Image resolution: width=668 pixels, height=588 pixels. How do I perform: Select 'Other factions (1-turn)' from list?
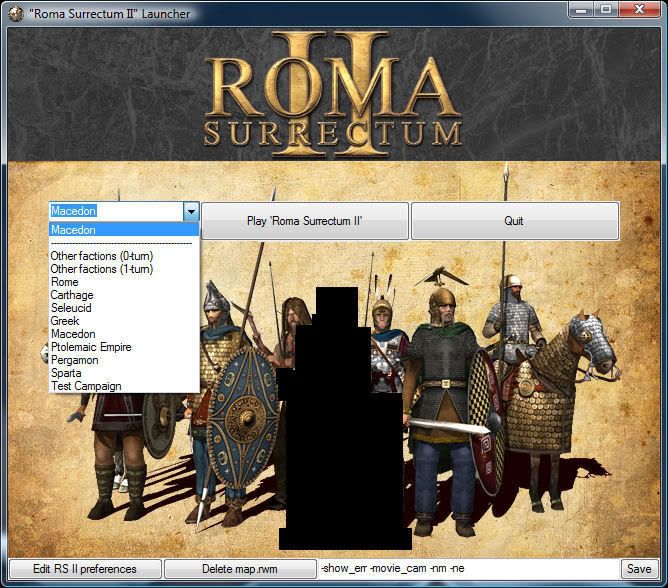click(x=102, y=269)
